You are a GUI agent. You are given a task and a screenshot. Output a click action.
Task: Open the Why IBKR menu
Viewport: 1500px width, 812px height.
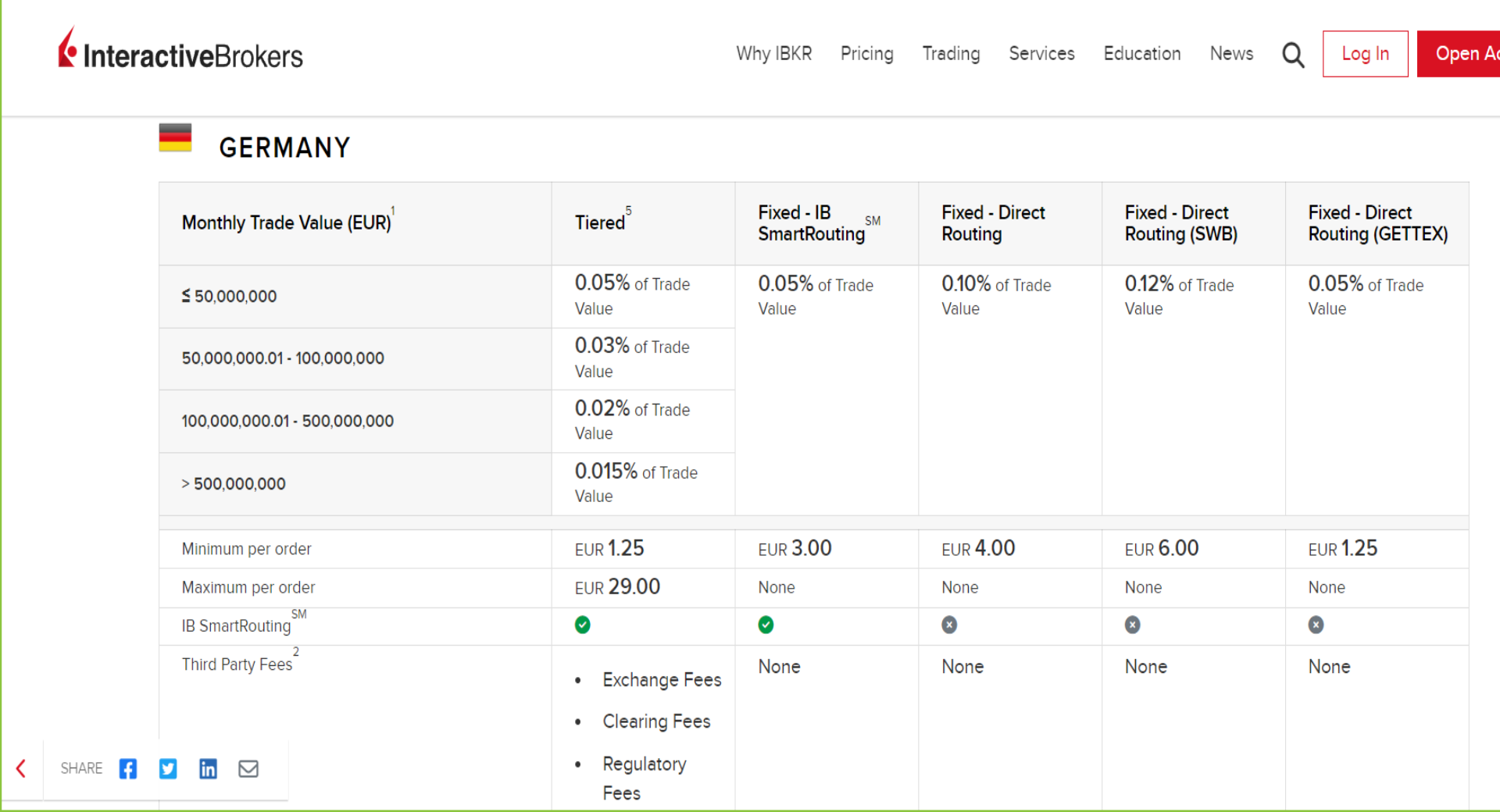pos(773,54)
